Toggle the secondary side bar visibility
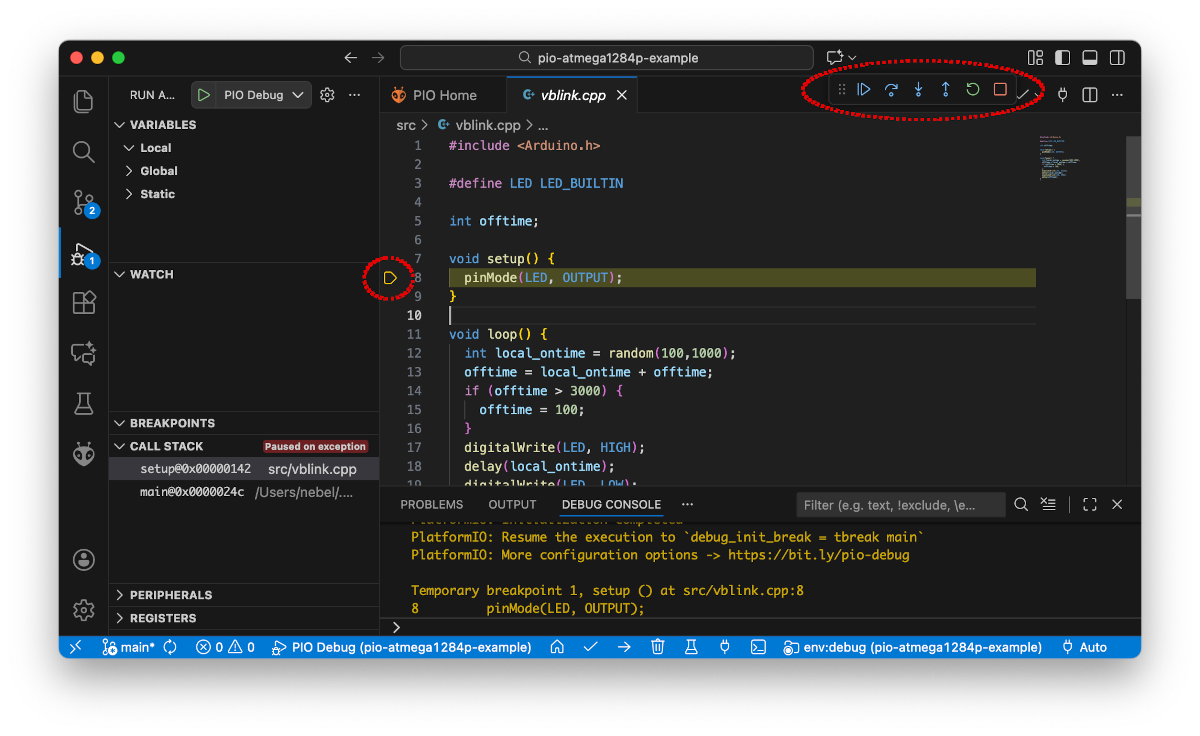Viewport: 1200px width, 736px height. click(1117, 58)
